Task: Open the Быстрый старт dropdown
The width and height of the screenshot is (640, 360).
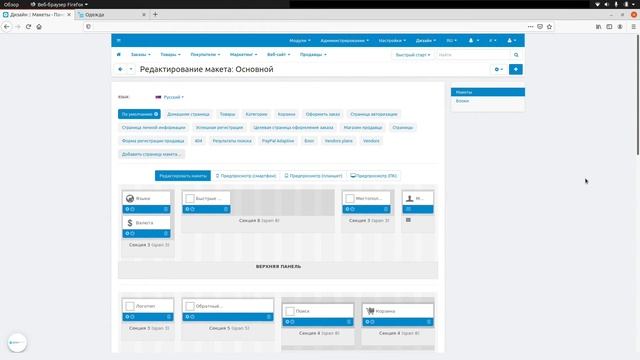Action: pyautogui.click(x=413, y=55)
